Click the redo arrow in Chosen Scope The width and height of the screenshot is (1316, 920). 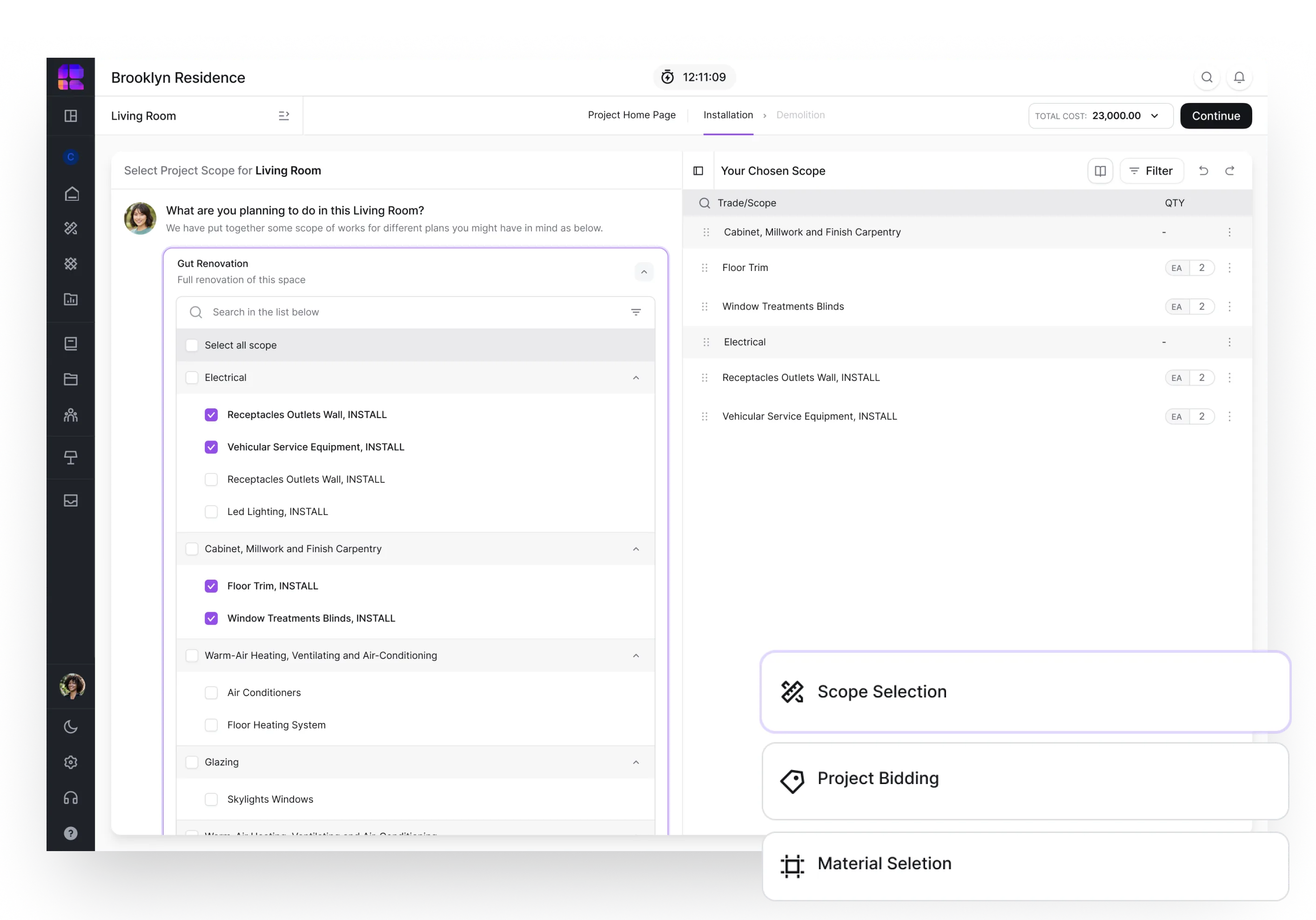[x=1229, y=171]
